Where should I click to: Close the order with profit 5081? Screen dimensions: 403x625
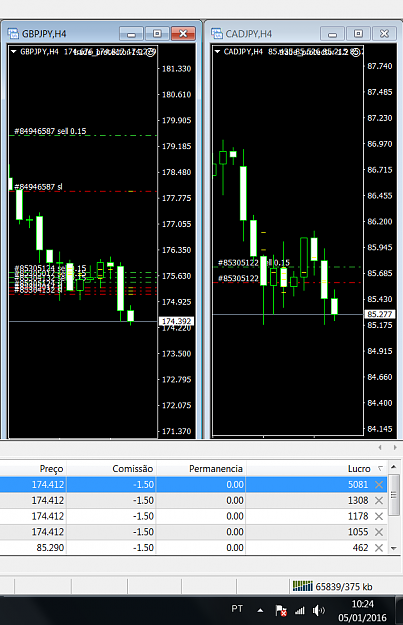point(379,485)
